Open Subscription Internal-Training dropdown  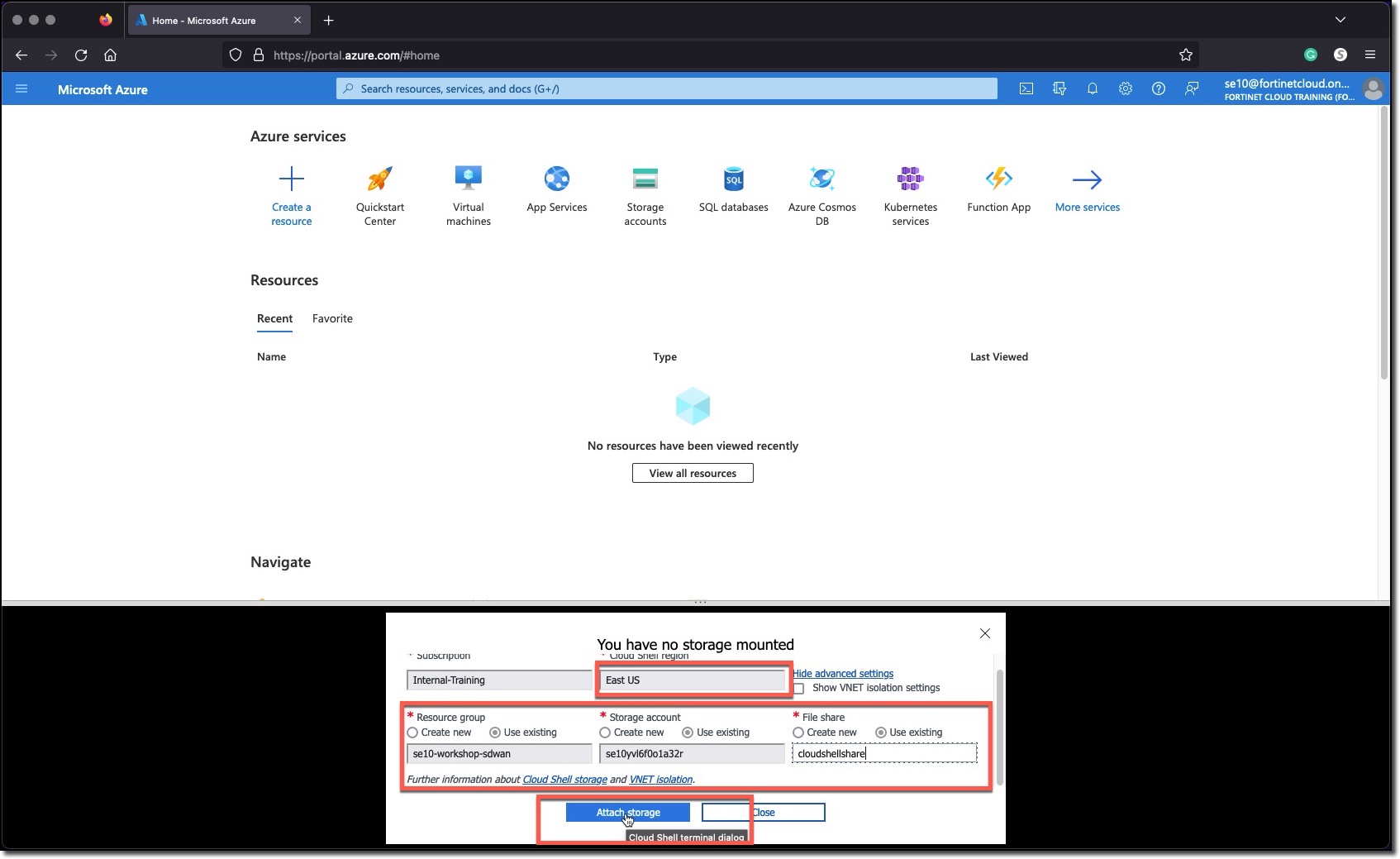[499, 680]
